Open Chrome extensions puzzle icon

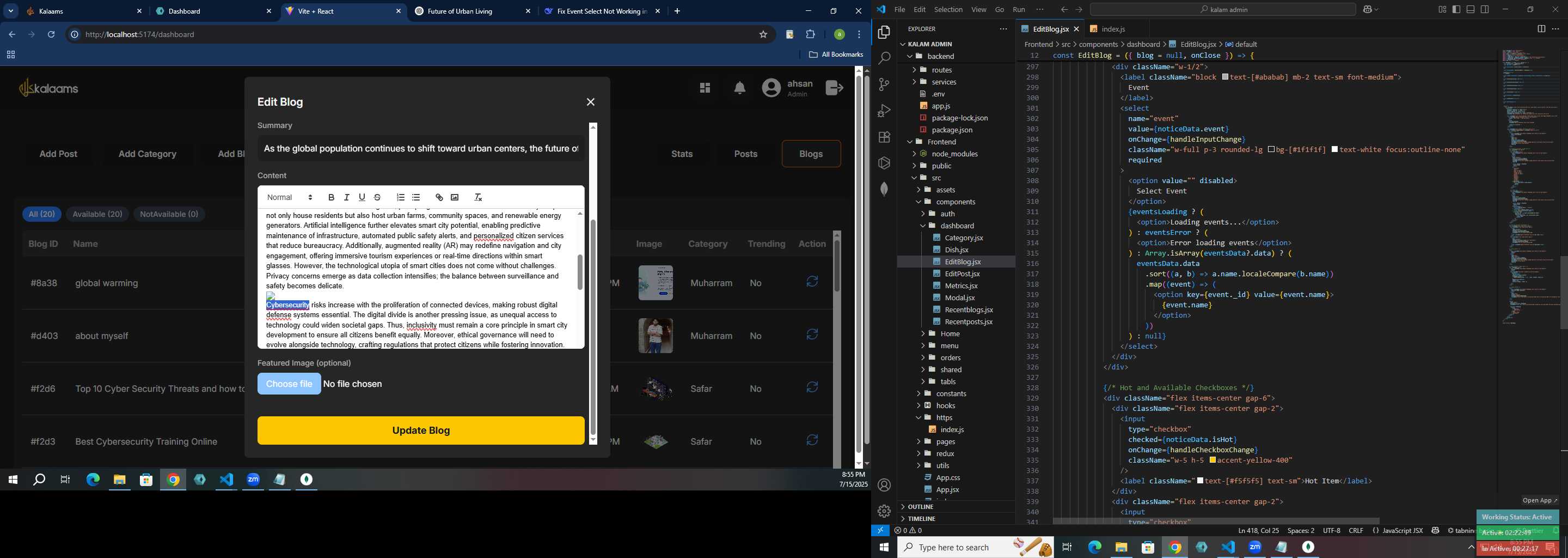(810, 35)
